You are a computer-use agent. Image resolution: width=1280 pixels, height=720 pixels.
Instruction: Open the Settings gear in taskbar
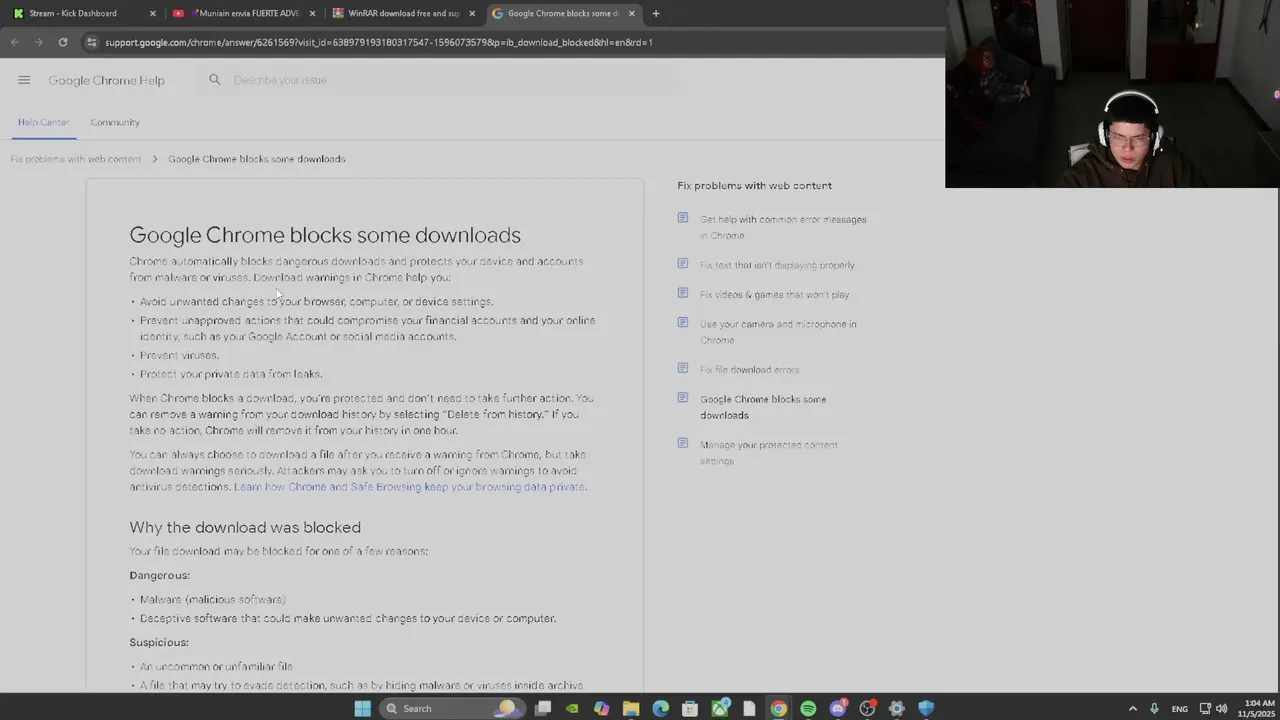pos(897,708)
